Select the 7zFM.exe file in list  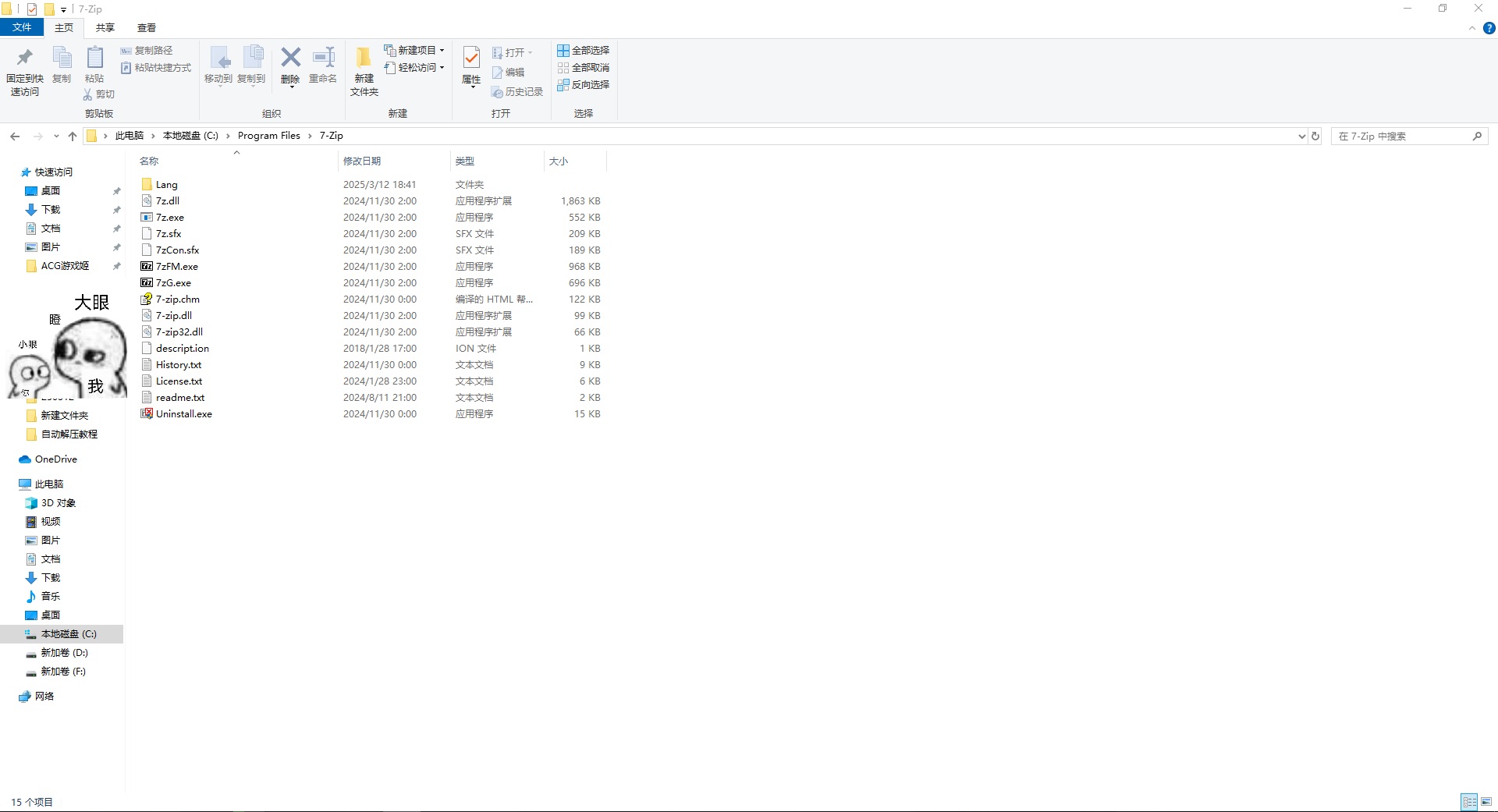(177, 267)
